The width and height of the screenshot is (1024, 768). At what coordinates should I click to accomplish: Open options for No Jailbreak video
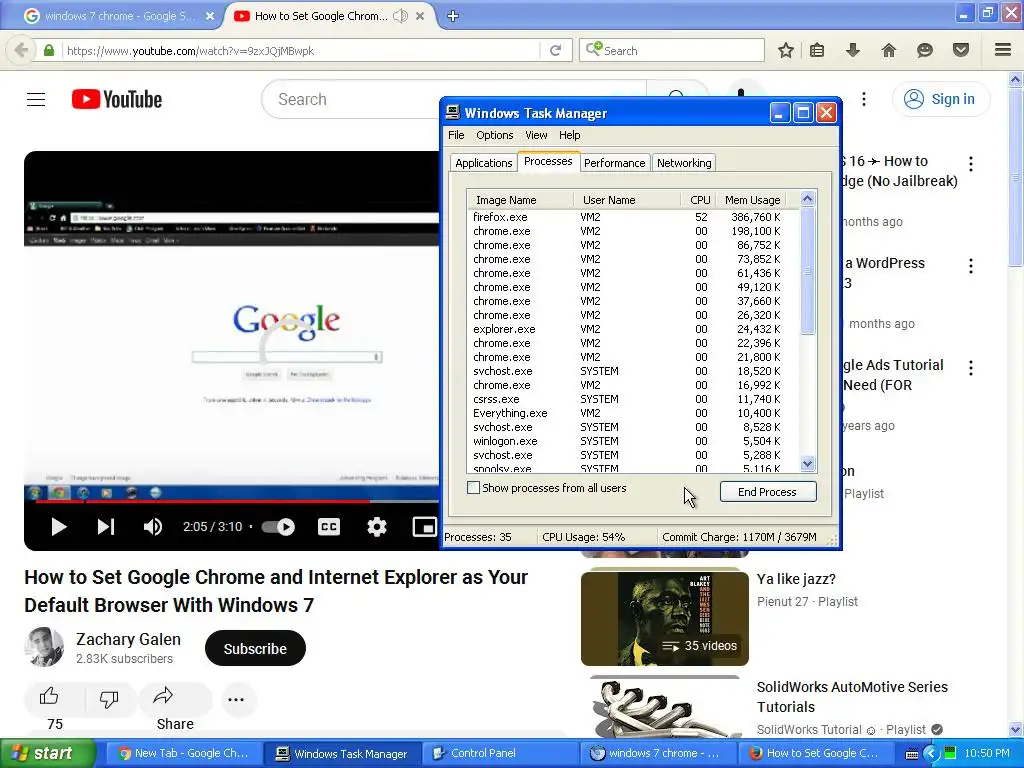[971, 164]
